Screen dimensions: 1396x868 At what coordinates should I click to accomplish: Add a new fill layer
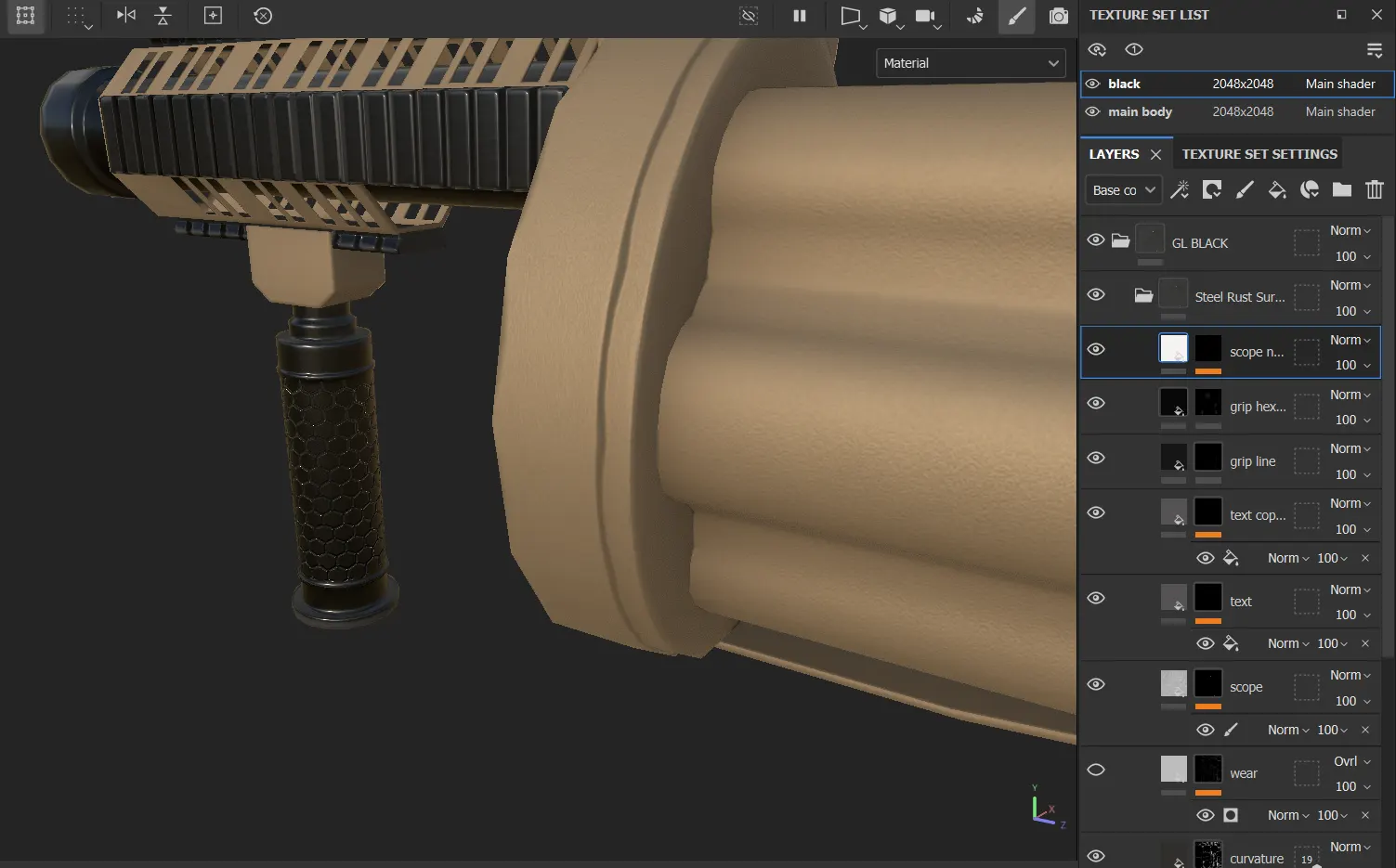pyautogui.click(x=1277, y=190)
